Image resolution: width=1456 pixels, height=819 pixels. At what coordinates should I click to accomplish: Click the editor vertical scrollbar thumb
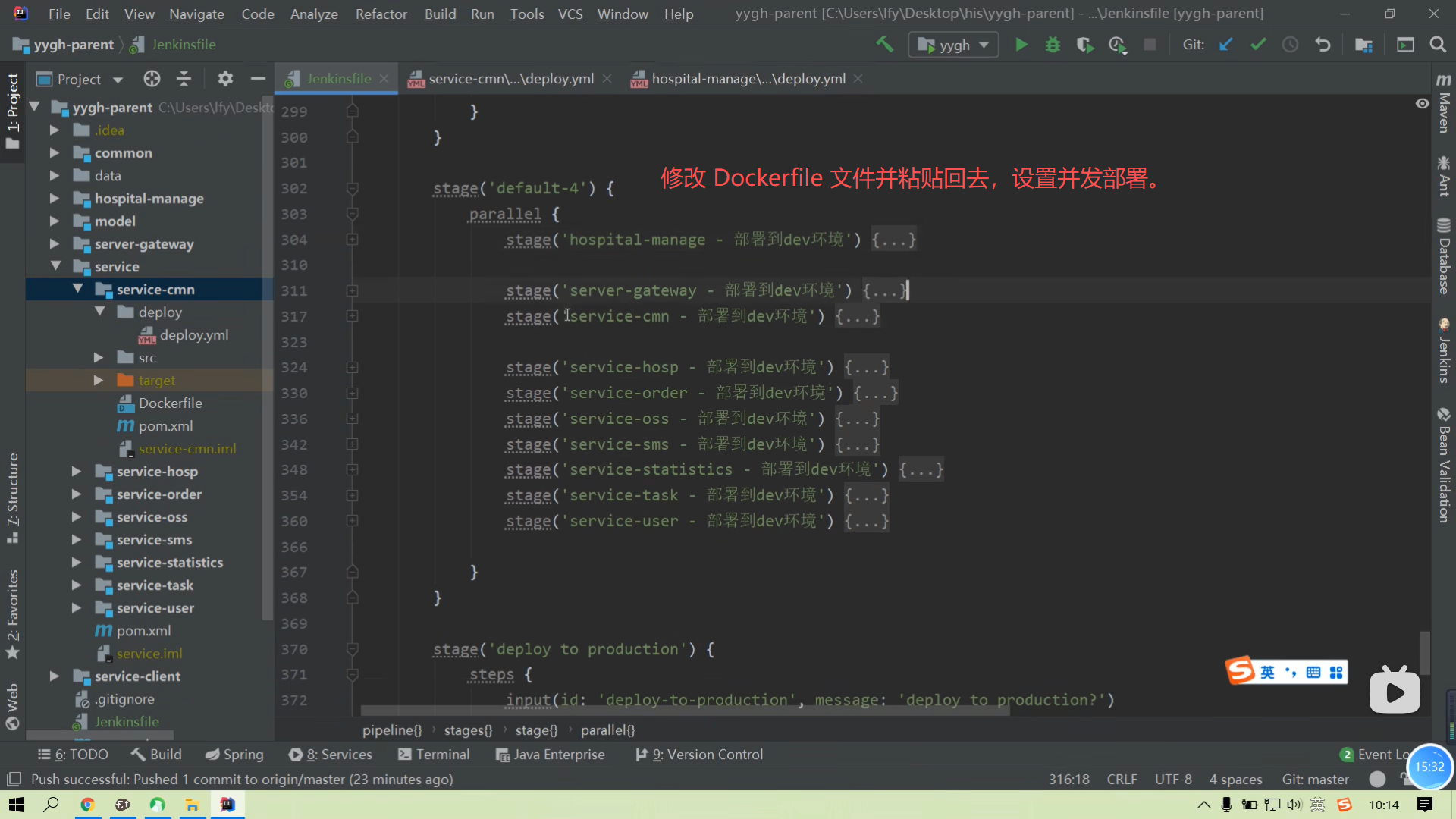click(x=1425, y=654)
